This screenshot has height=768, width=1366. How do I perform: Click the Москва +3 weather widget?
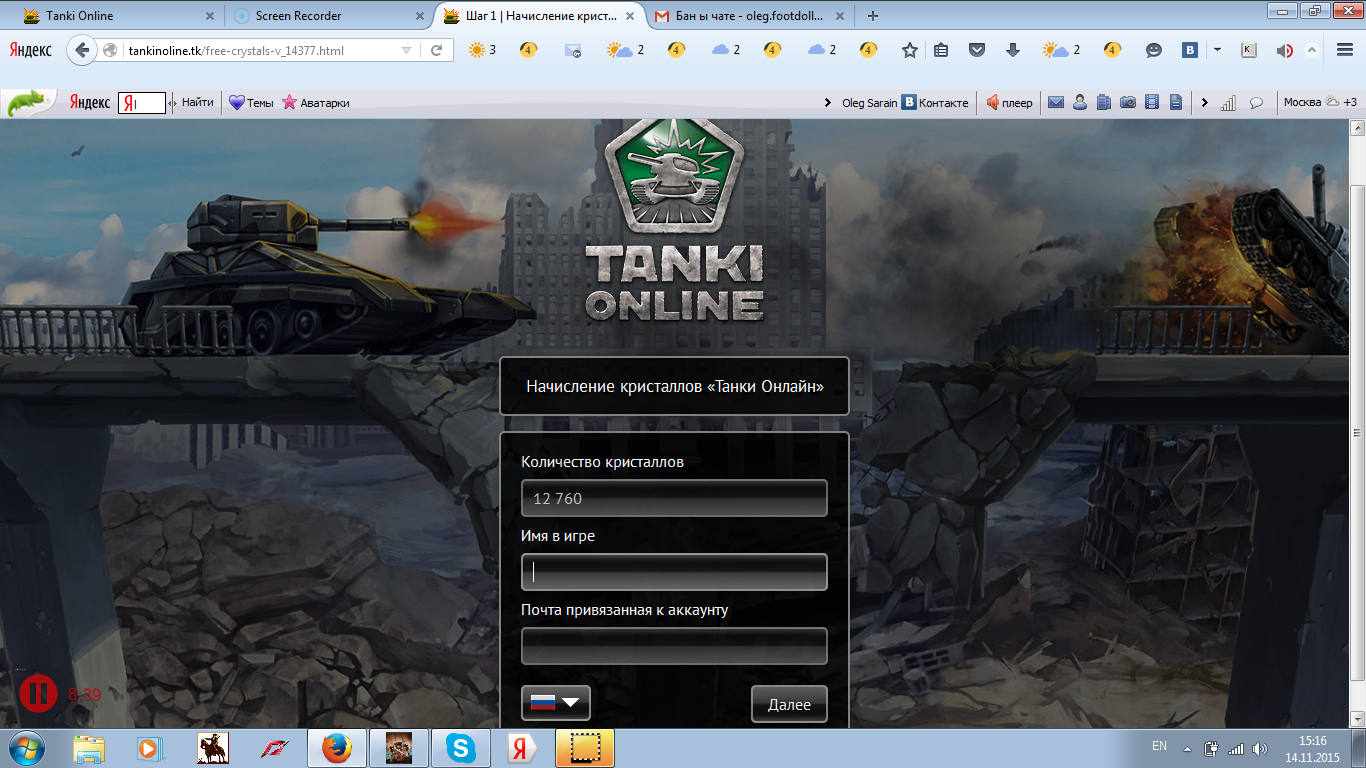point(1320,102)
